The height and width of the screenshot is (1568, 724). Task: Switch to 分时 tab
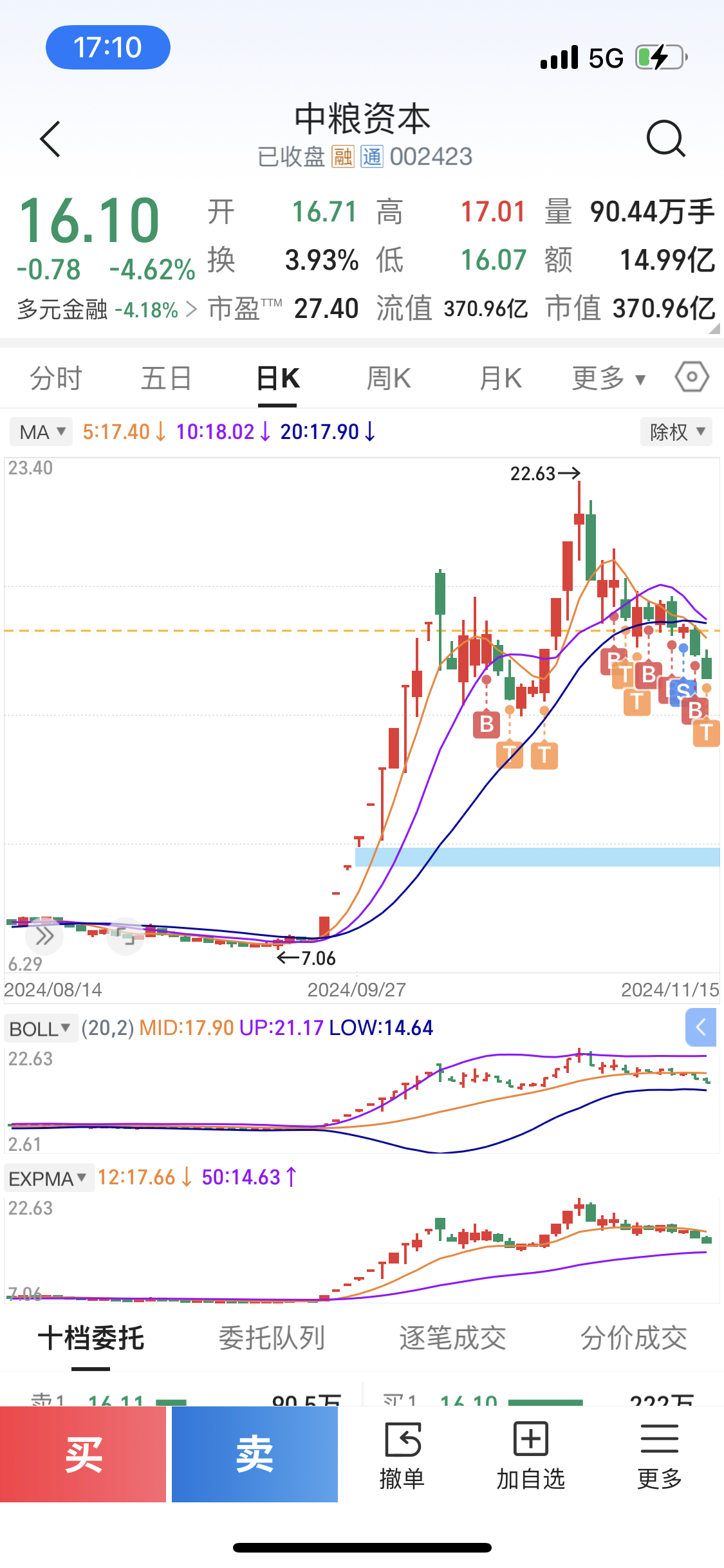click(x=56, y=378)
